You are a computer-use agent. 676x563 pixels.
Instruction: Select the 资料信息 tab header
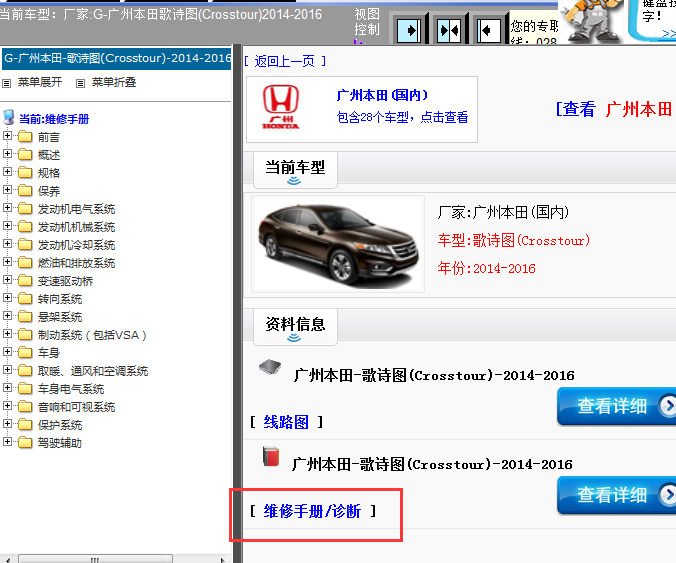[x=295, y=326]
